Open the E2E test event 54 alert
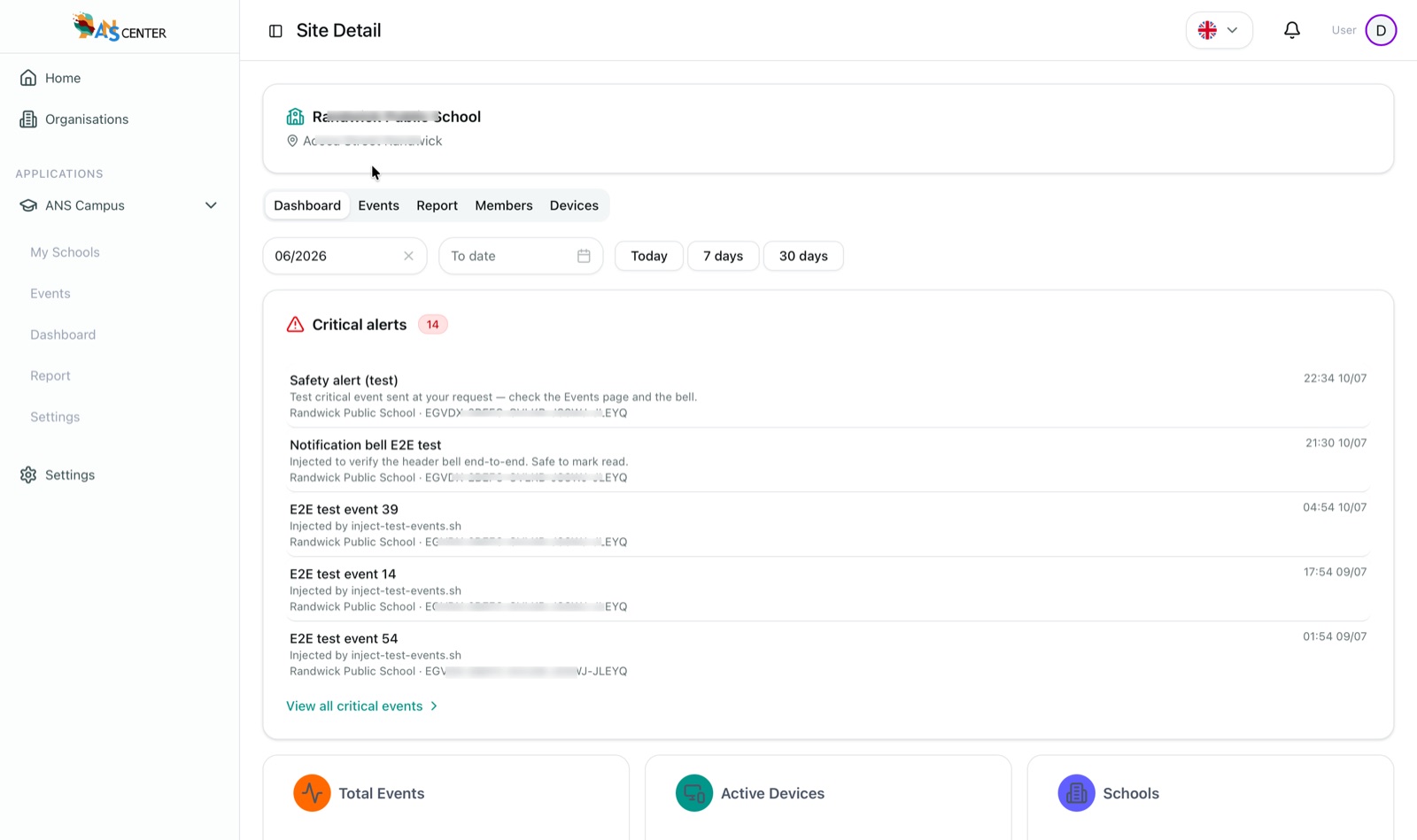 pos(828,654)
